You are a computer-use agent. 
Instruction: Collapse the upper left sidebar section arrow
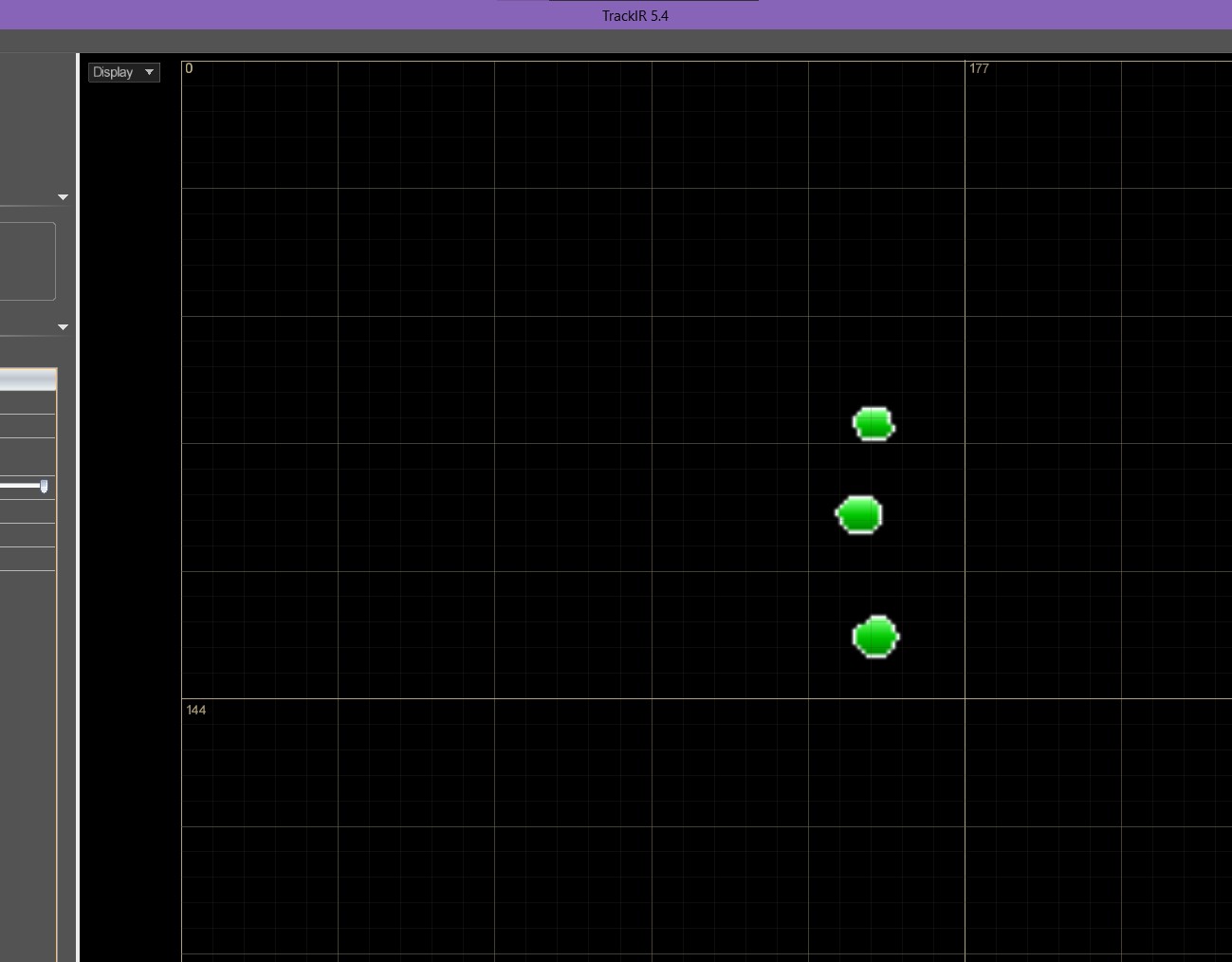pos(63,197)
